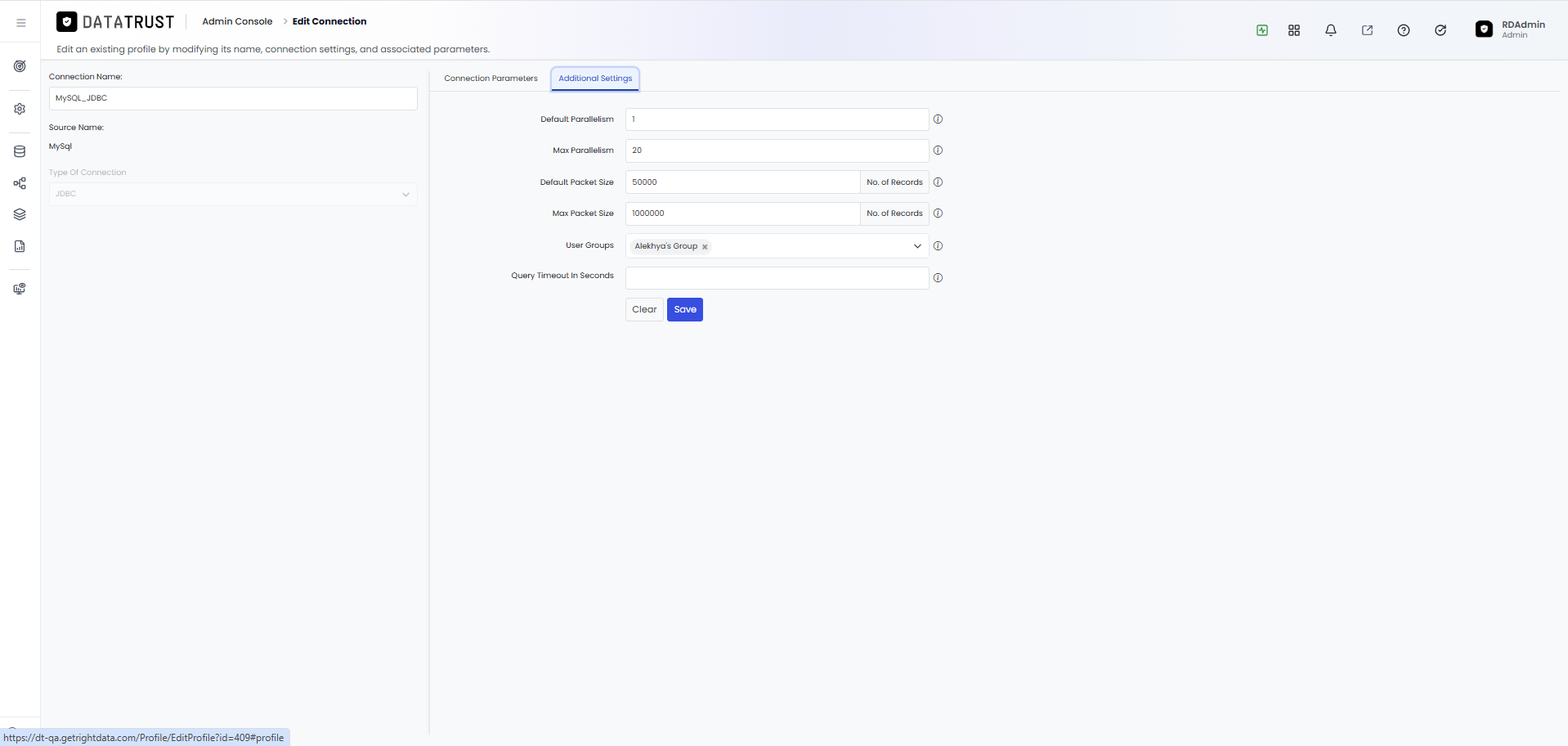Go to Admin Console breadcrumb

click(x=237, y=21)
